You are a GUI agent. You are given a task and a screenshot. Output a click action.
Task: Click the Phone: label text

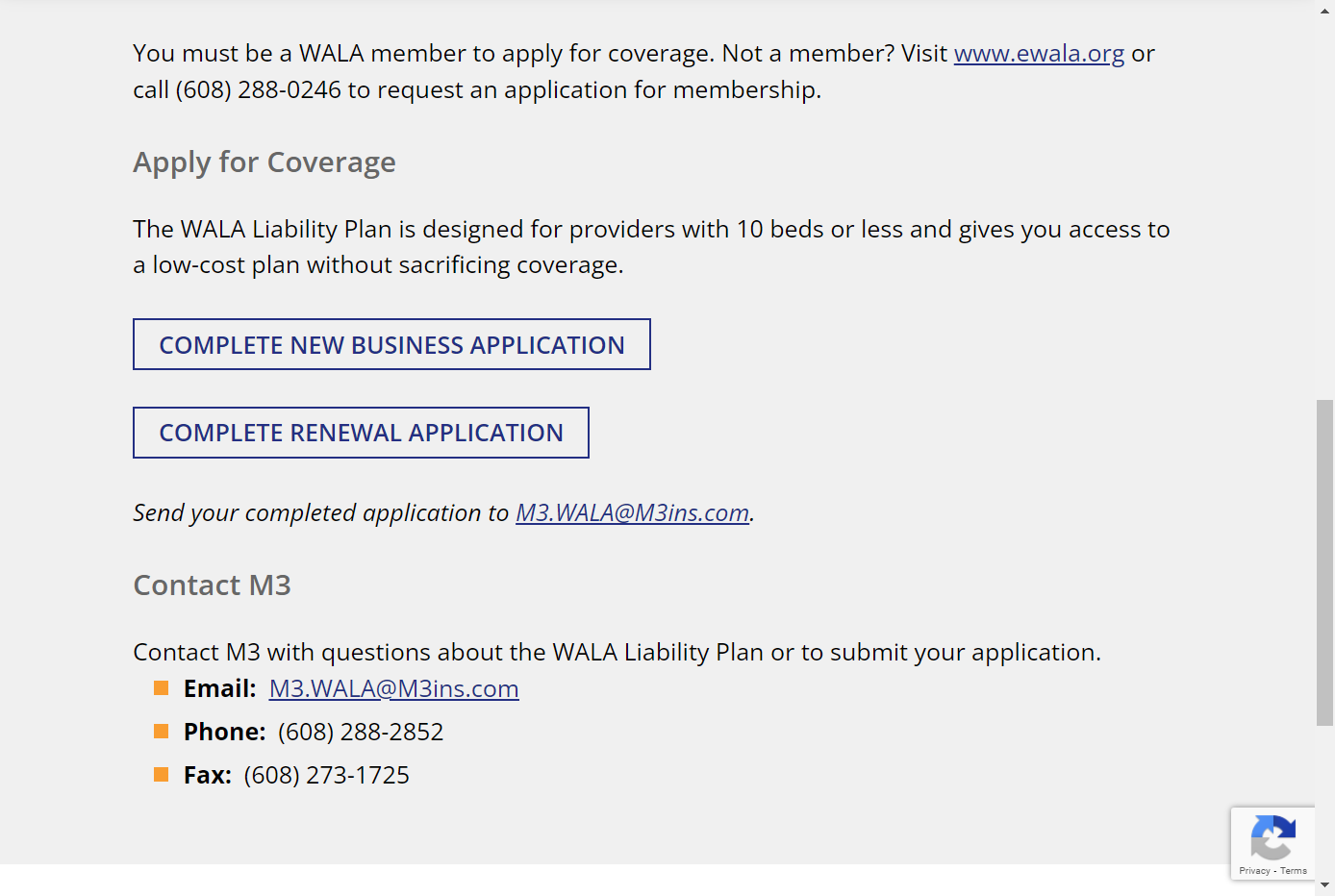pos(225,732)
